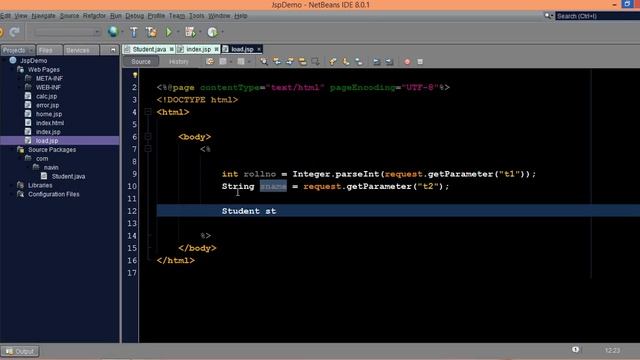Click the search magnifier icon
The width and height of the screenshot is (640, 360).
click(547, 16)
